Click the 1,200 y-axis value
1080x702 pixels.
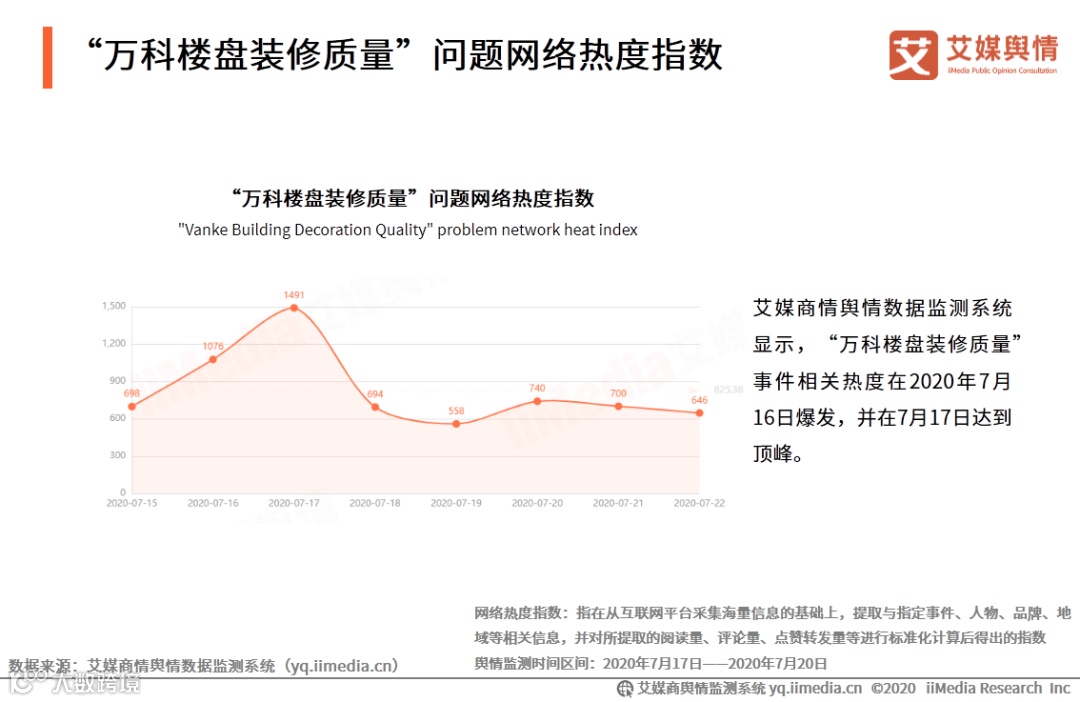click(114, 343)
